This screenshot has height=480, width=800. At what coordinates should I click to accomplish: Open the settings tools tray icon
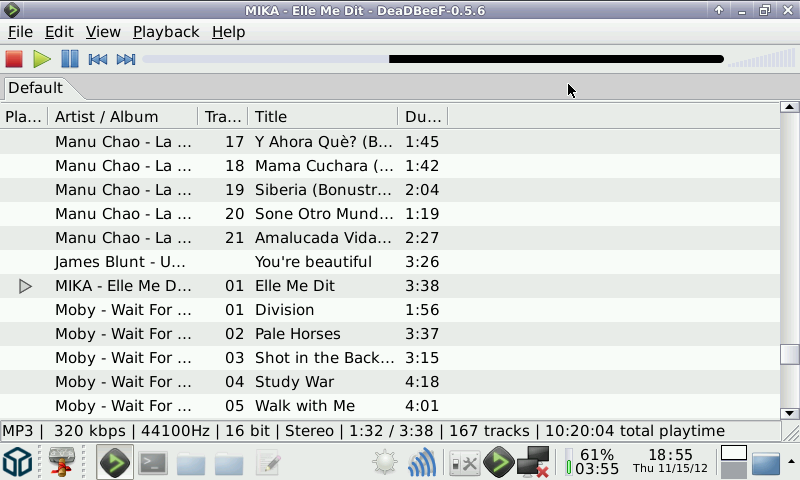tap(464, 463)
